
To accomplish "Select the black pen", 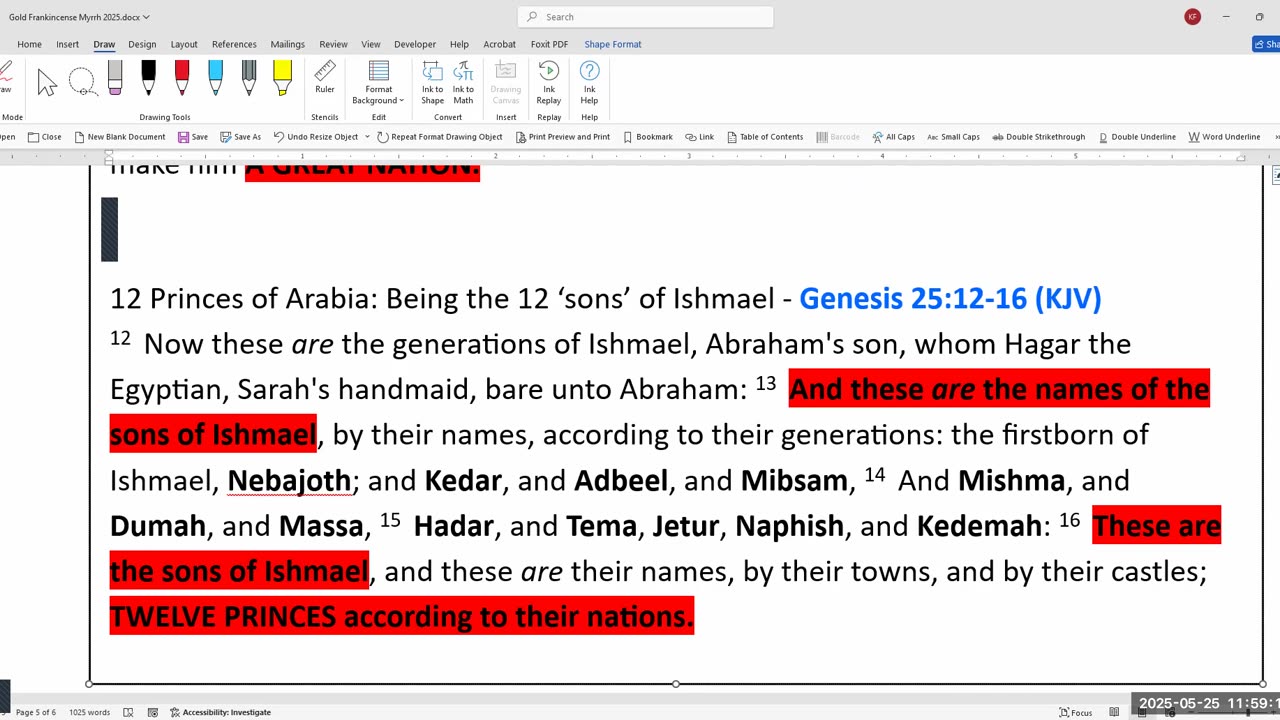I will 148,79.
